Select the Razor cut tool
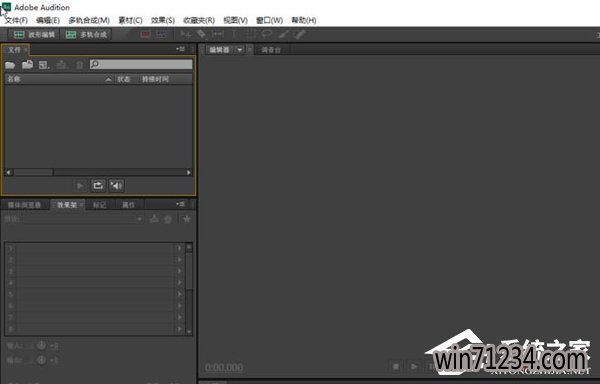Viewport: 600px width, 384px height. click(202, 35)
